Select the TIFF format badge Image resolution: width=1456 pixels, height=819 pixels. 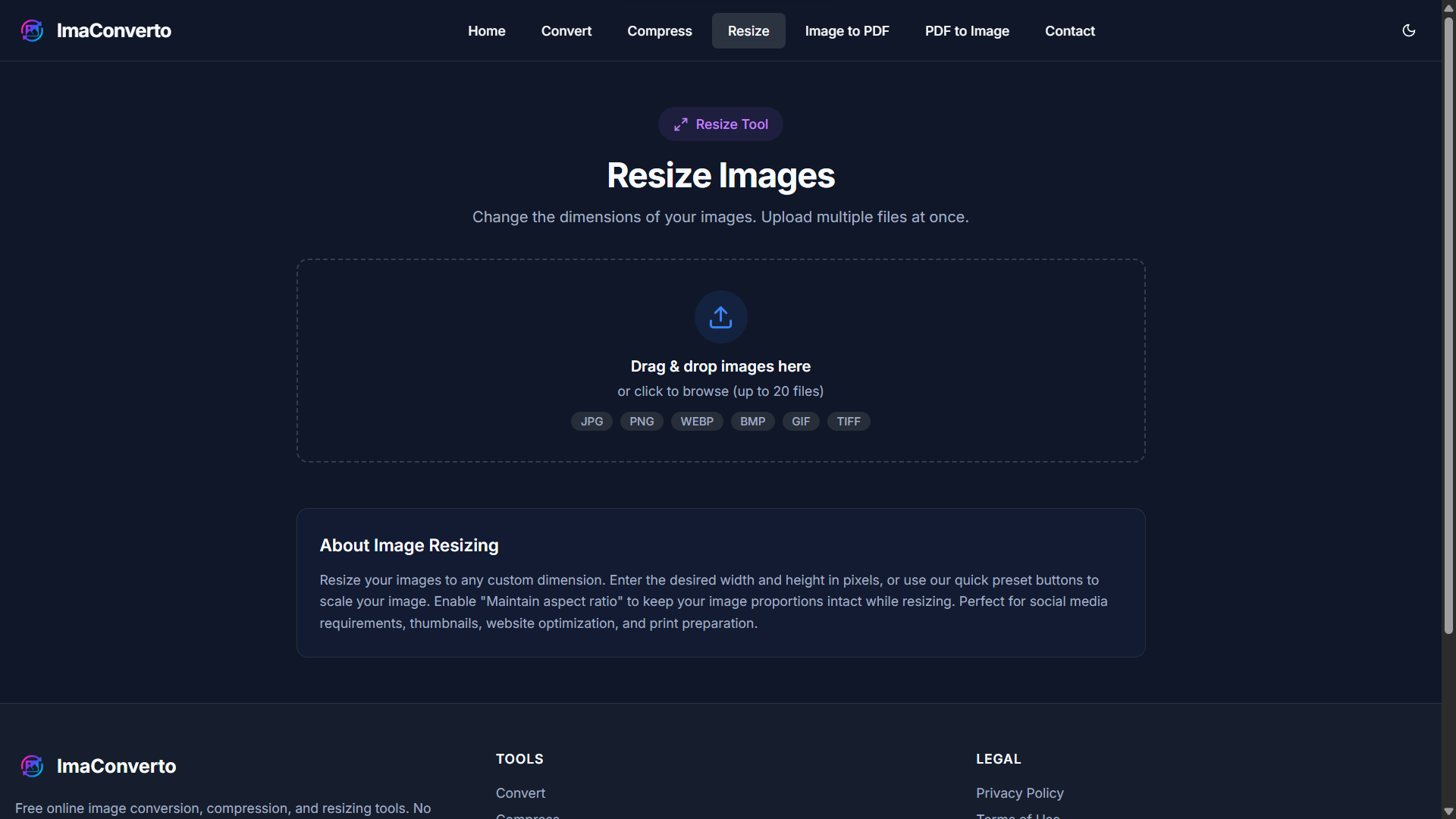849,421
